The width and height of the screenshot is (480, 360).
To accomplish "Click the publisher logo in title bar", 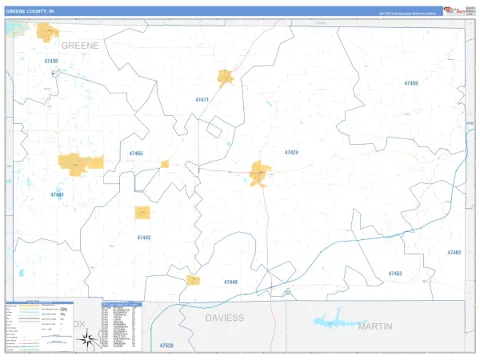I will point(454,11).
